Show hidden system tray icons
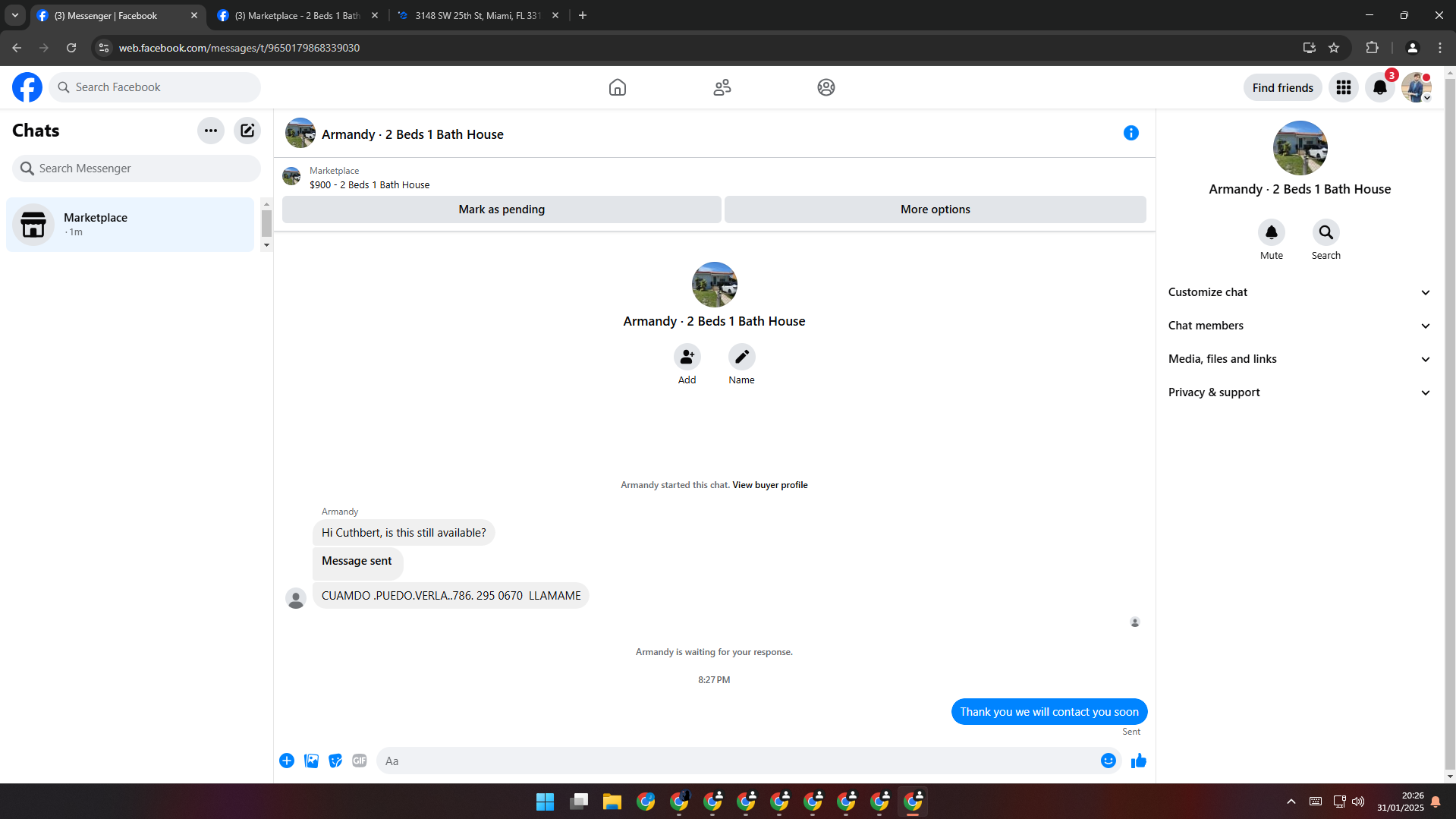Viewport: 1456px width, 819px height. (x=1291, y=802)
